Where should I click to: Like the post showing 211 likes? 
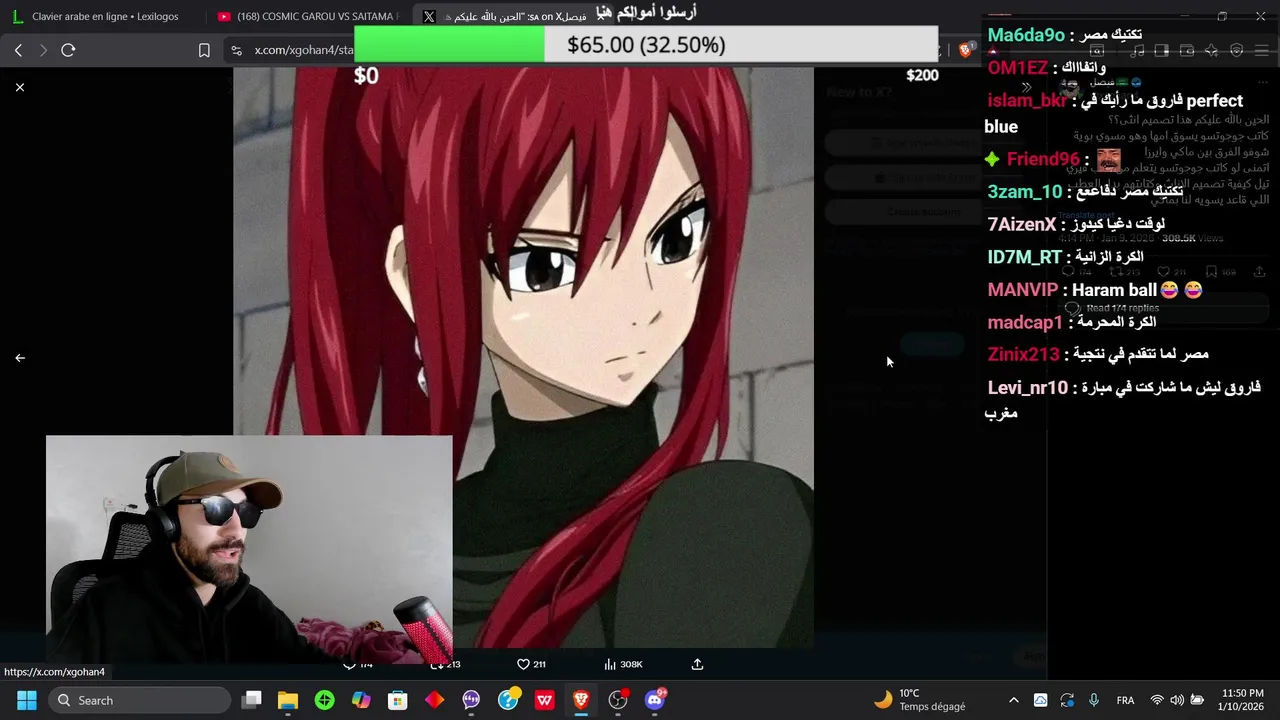pyautogui.click(x=531, y=664)
